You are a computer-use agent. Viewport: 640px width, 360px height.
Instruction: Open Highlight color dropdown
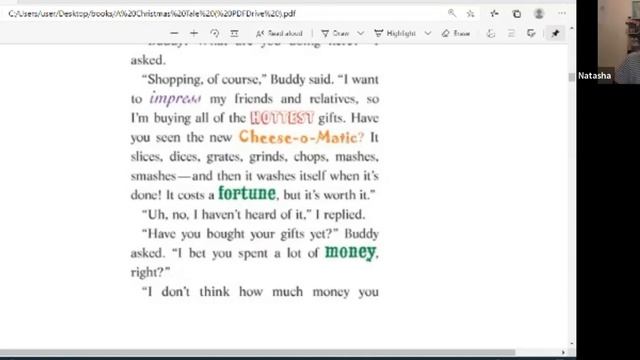(x=427, y=33)
